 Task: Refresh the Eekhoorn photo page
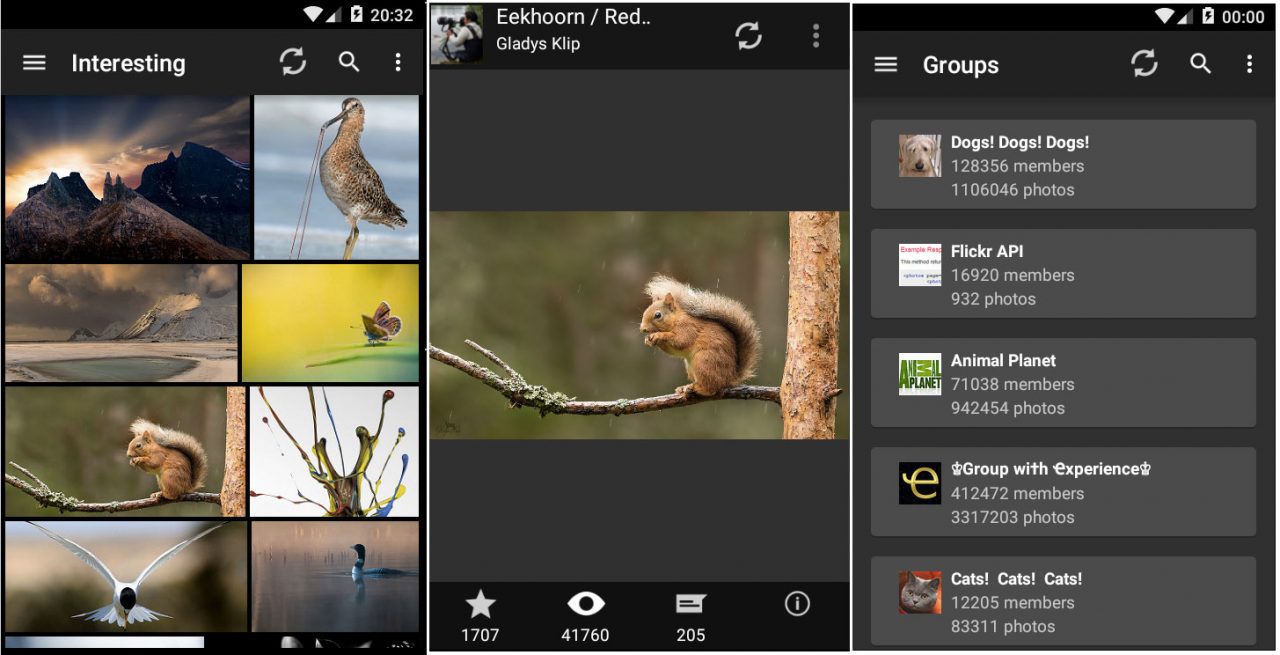748,34
